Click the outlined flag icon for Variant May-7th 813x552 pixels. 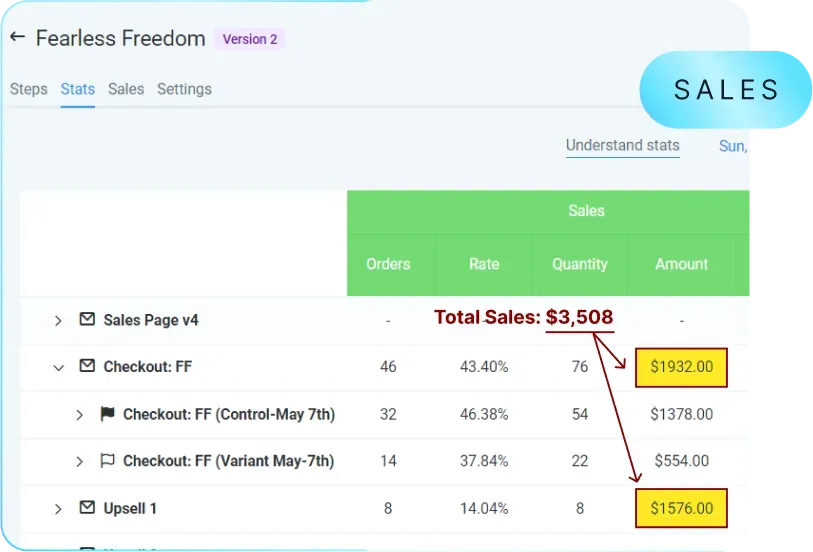pos(107,460)
